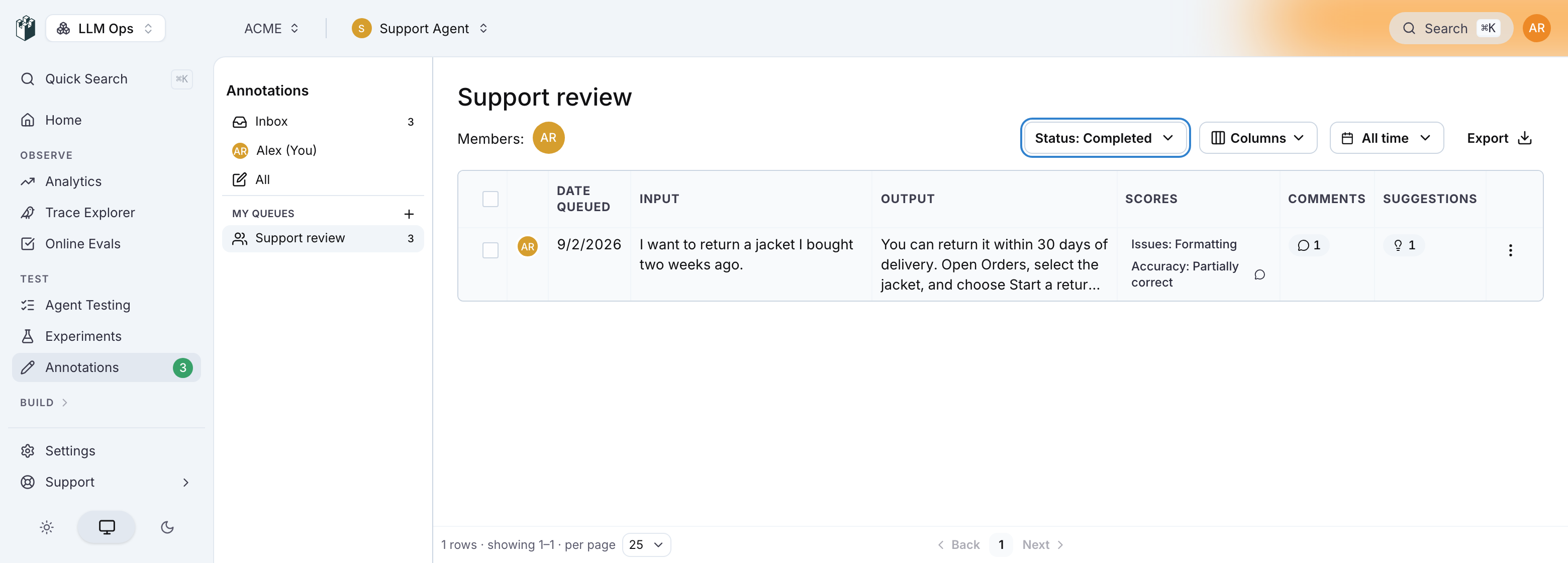Click the Home house icon
The image size is (1568, 563).
[x=28, y=120]
